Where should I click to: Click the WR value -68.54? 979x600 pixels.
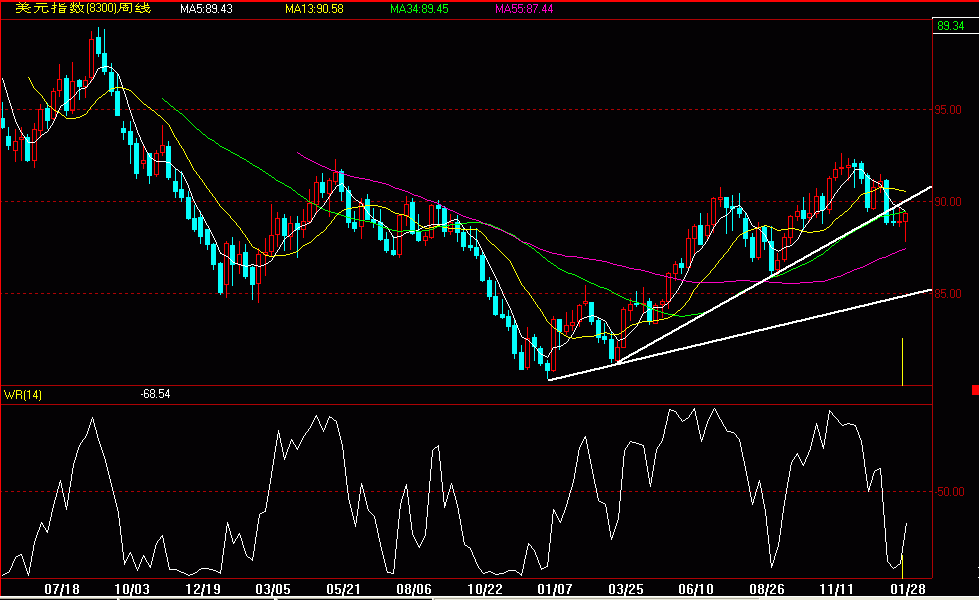point(155,394)
